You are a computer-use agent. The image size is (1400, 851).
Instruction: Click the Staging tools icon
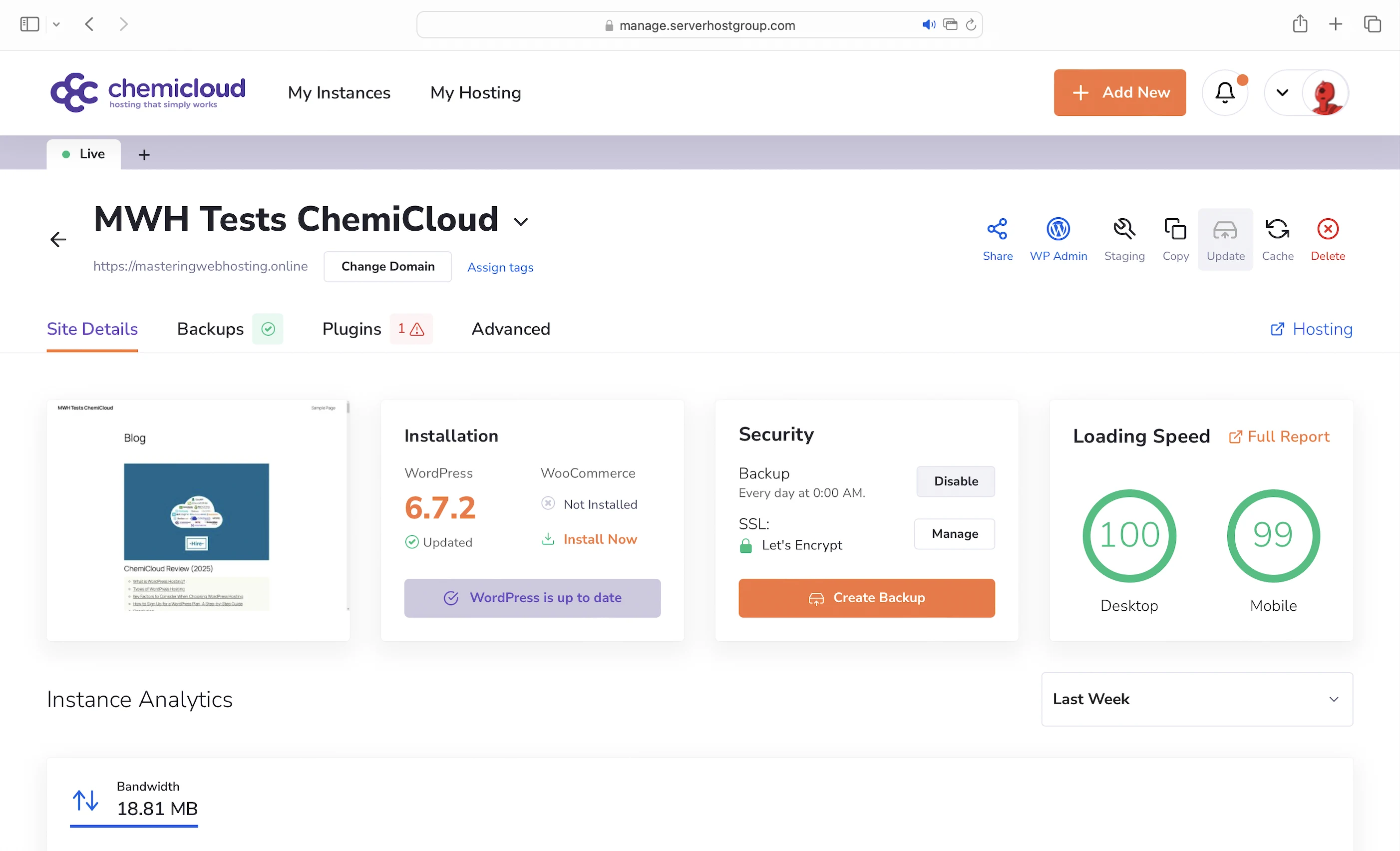1124,230
